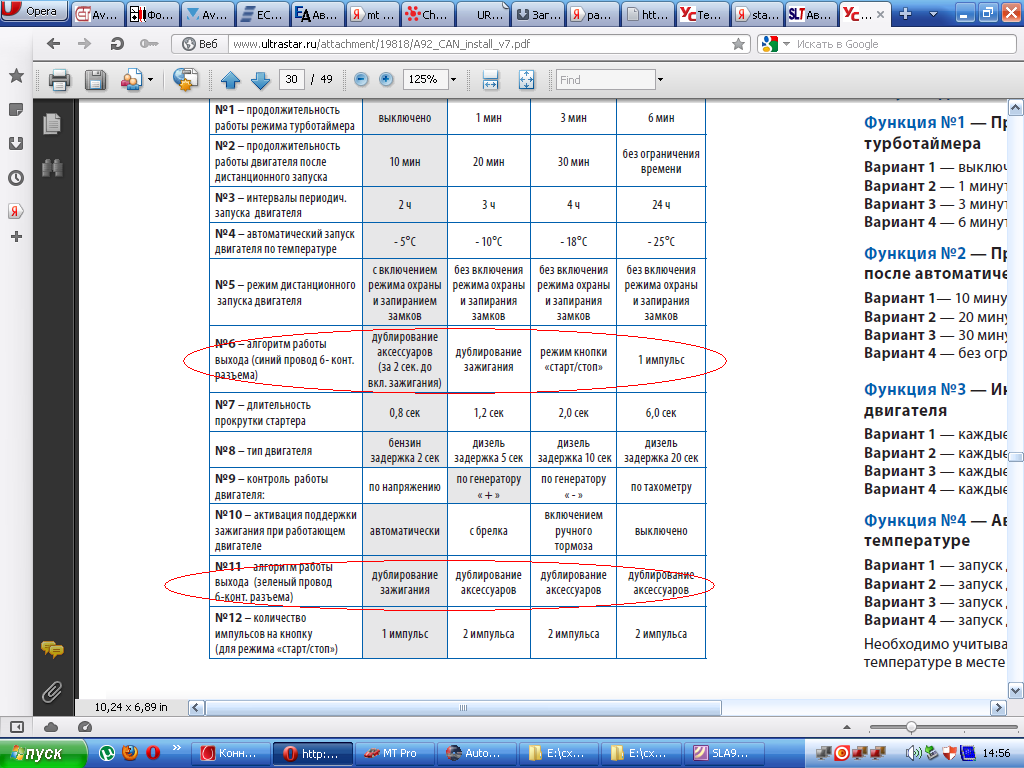Open the zoom level 125% dropdown
Image resolution: width=1024 pixels, height=768 pixels.
(x=454, y=80)
